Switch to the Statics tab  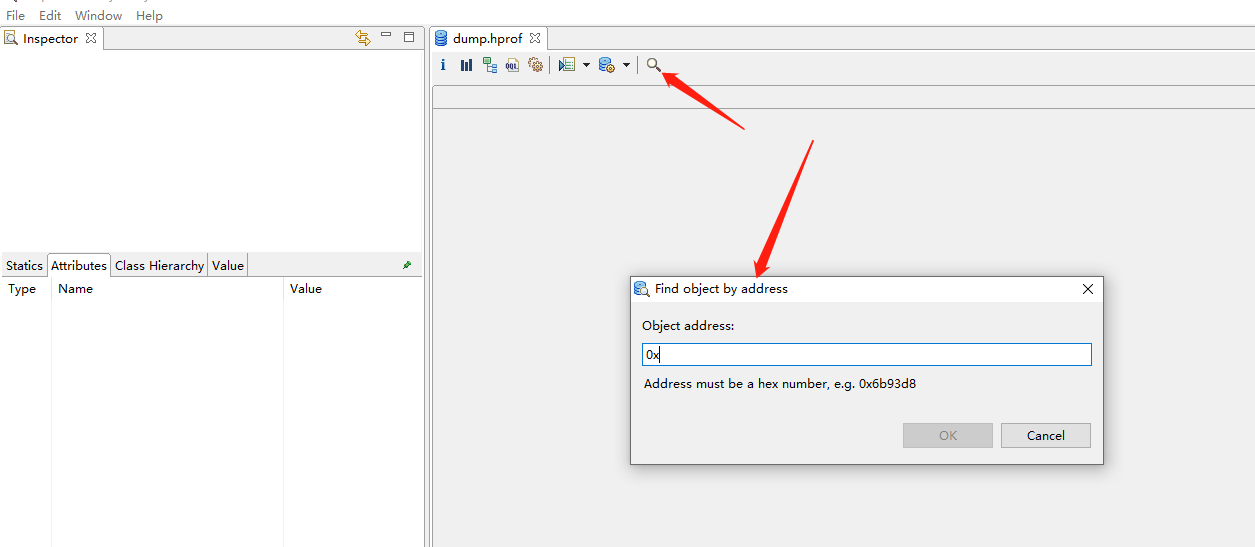[x=24, y=265]
